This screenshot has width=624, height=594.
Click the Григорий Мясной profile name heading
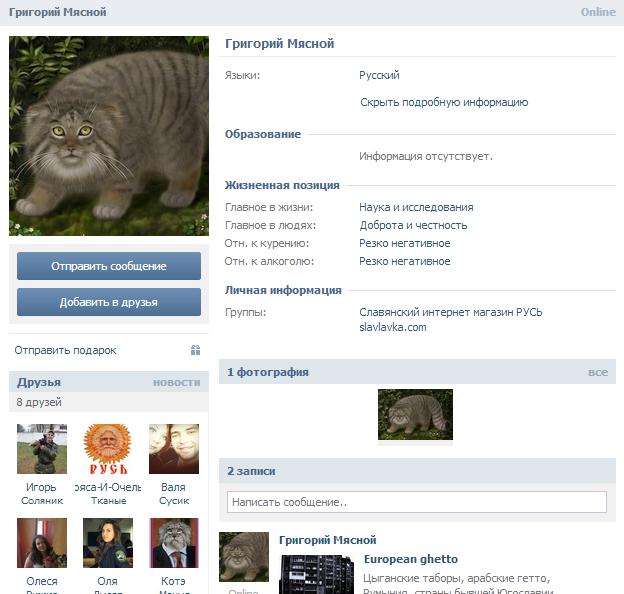280,43
